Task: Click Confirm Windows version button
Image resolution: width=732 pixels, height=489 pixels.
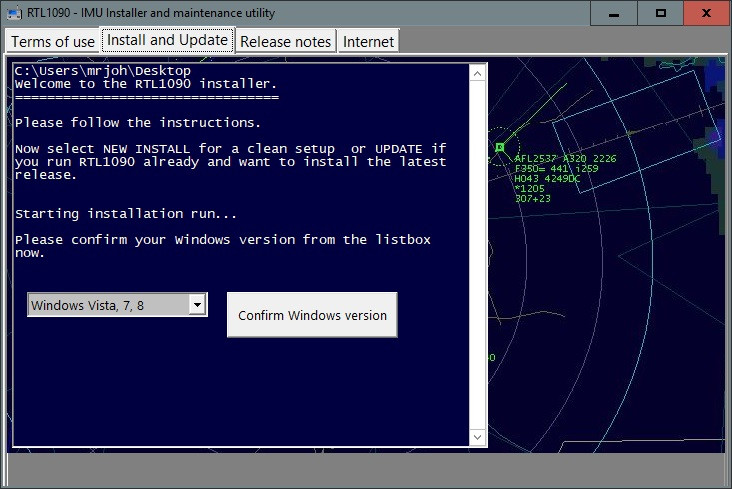Action: pyautogui.click(x=312, y=315)
